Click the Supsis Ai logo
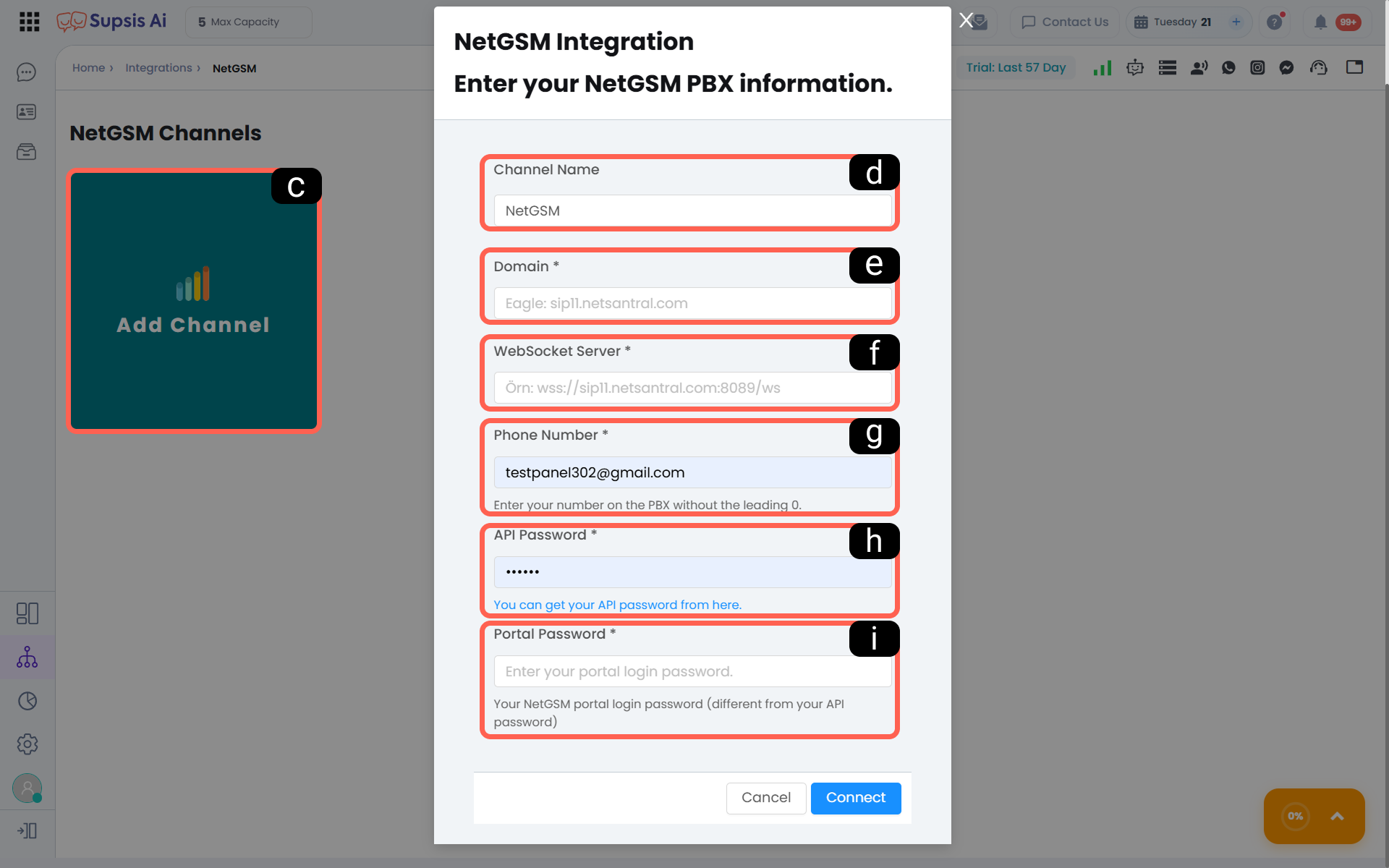1389x868 pixels. [111, 22]
